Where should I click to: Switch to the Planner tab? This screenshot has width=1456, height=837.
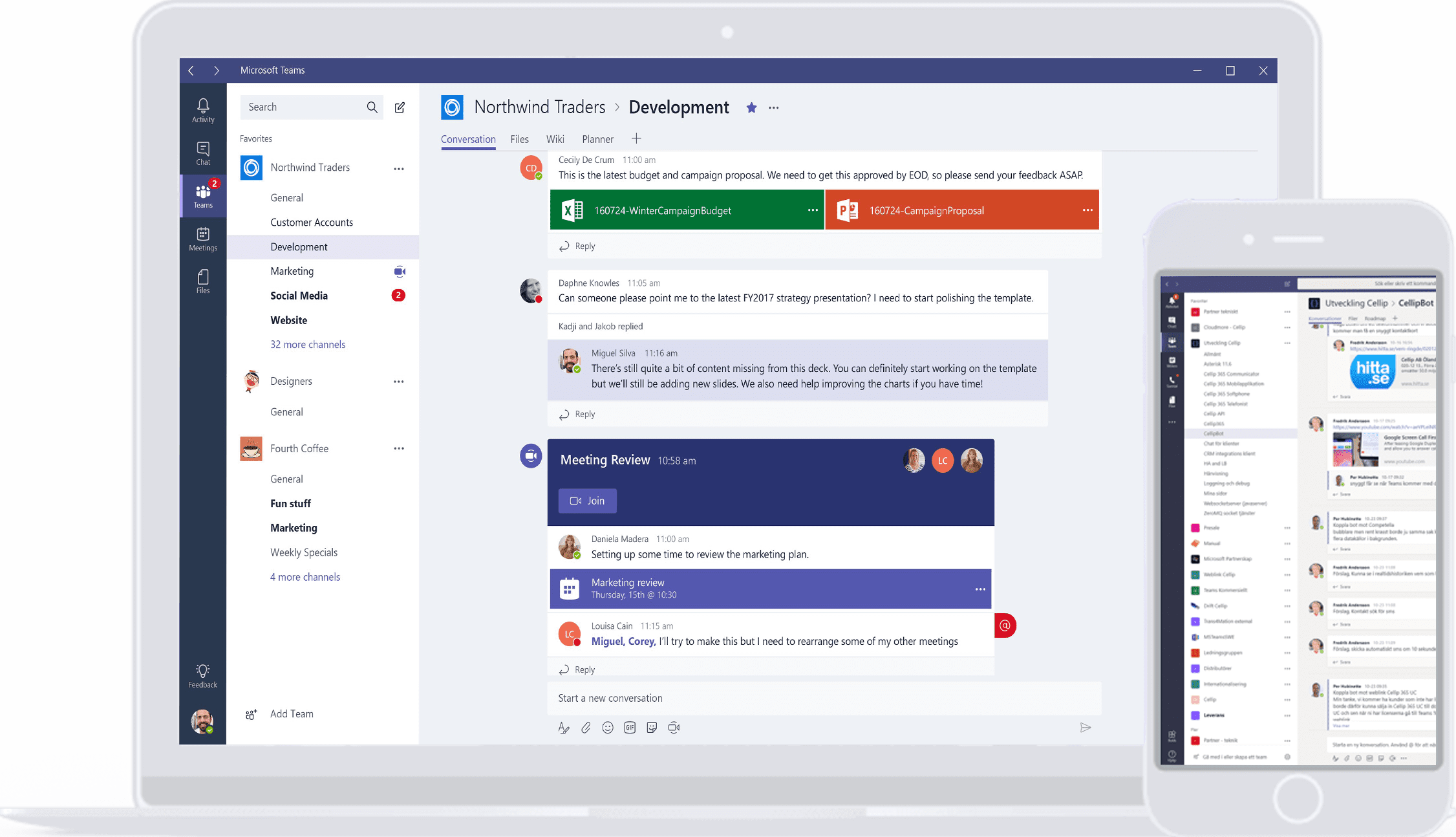tap(597, 139)
